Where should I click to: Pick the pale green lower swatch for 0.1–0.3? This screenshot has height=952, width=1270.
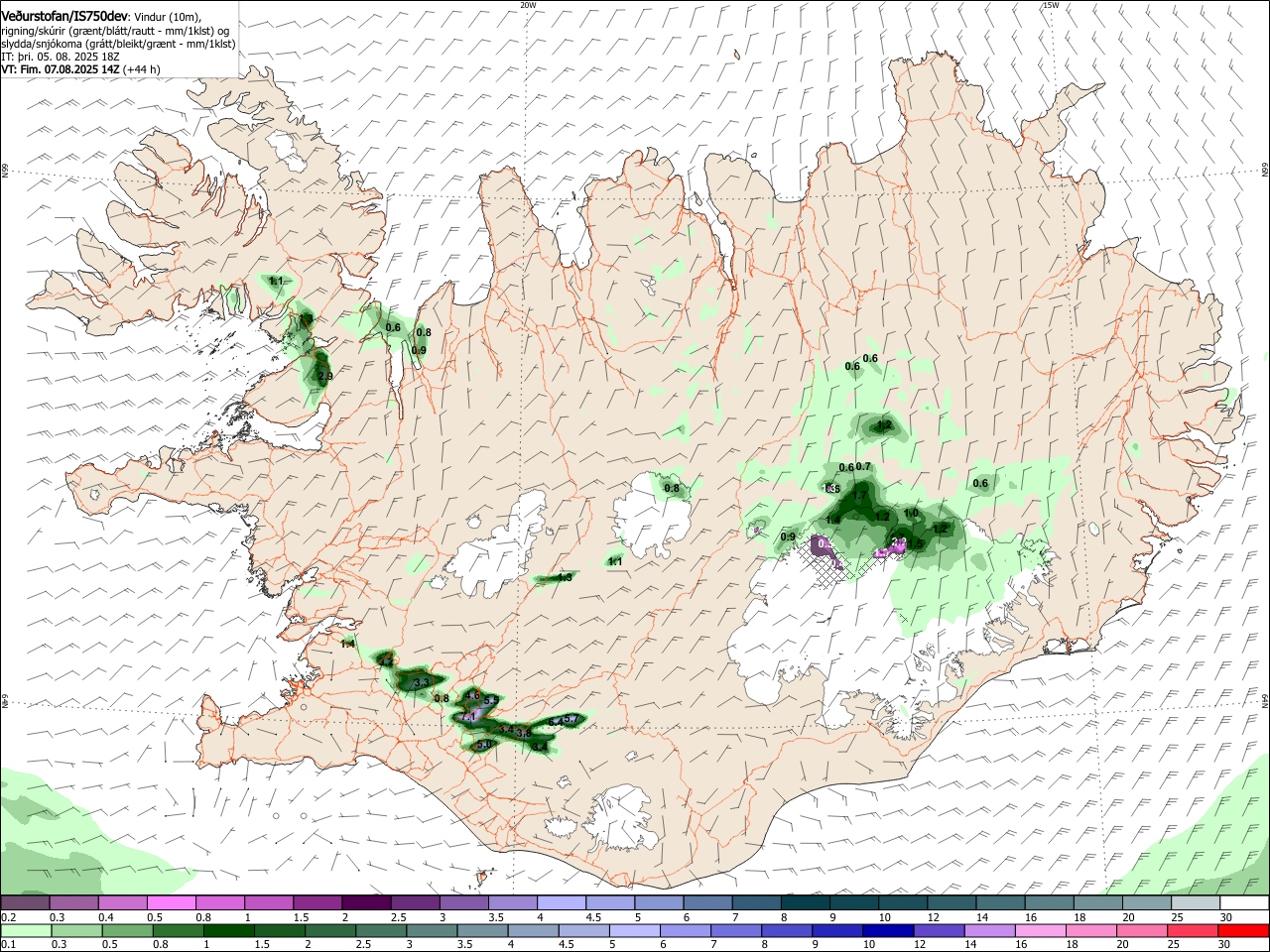tap(24, 930)
